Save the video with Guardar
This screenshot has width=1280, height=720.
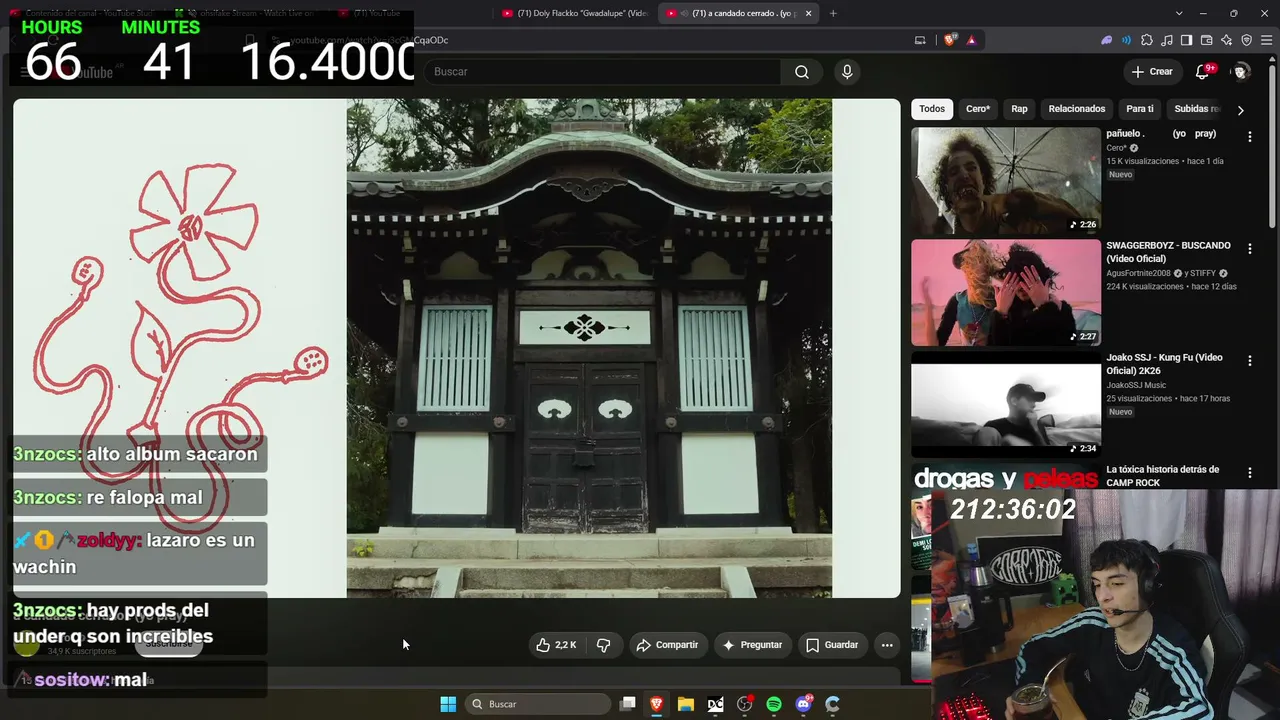pyautogui.click(x=832, y=645)
